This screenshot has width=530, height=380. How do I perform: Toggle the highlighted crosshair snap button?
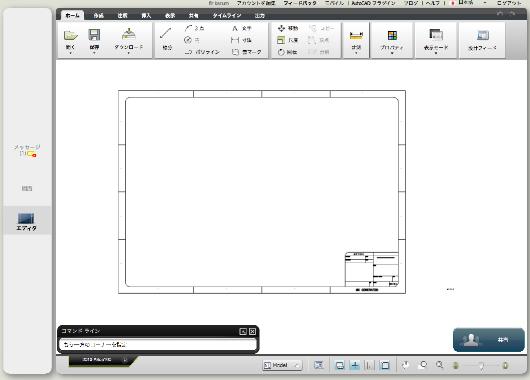(x=355, y=365)
